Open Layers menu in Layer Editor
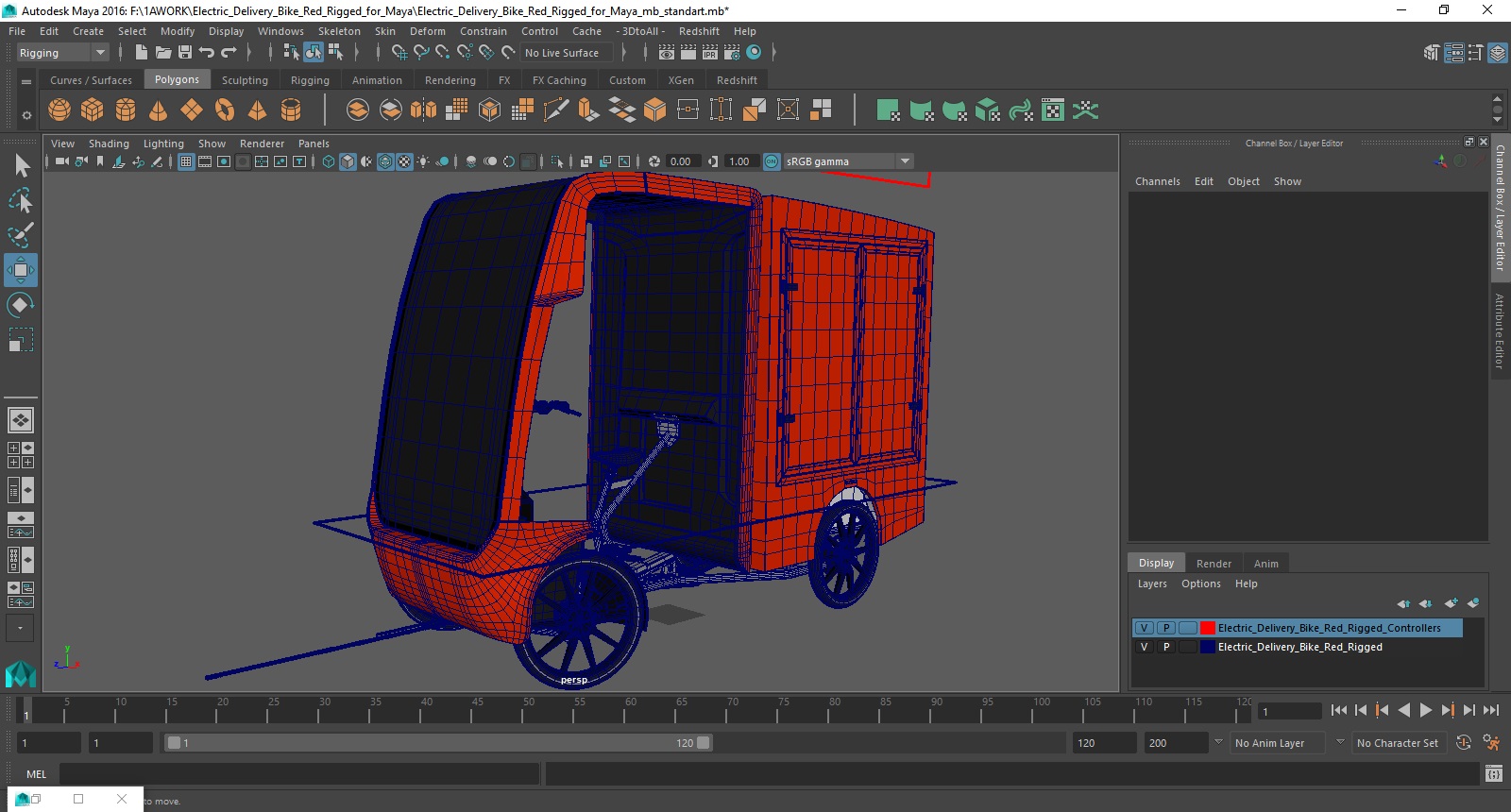Image resolution: width=1511 pixels, height=812 pixels. [1152, 584]
